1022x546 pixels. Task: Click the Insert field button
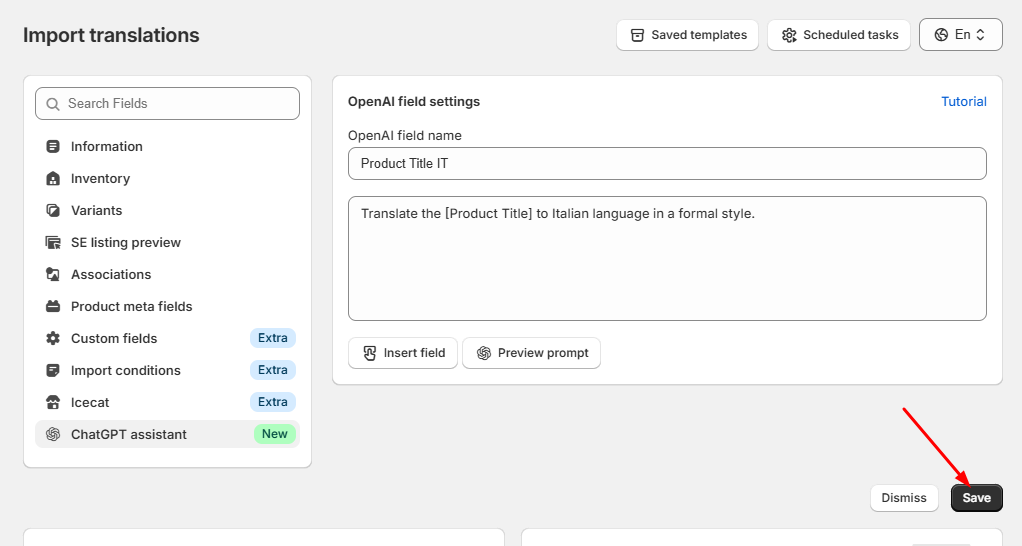tap(403, 353)
